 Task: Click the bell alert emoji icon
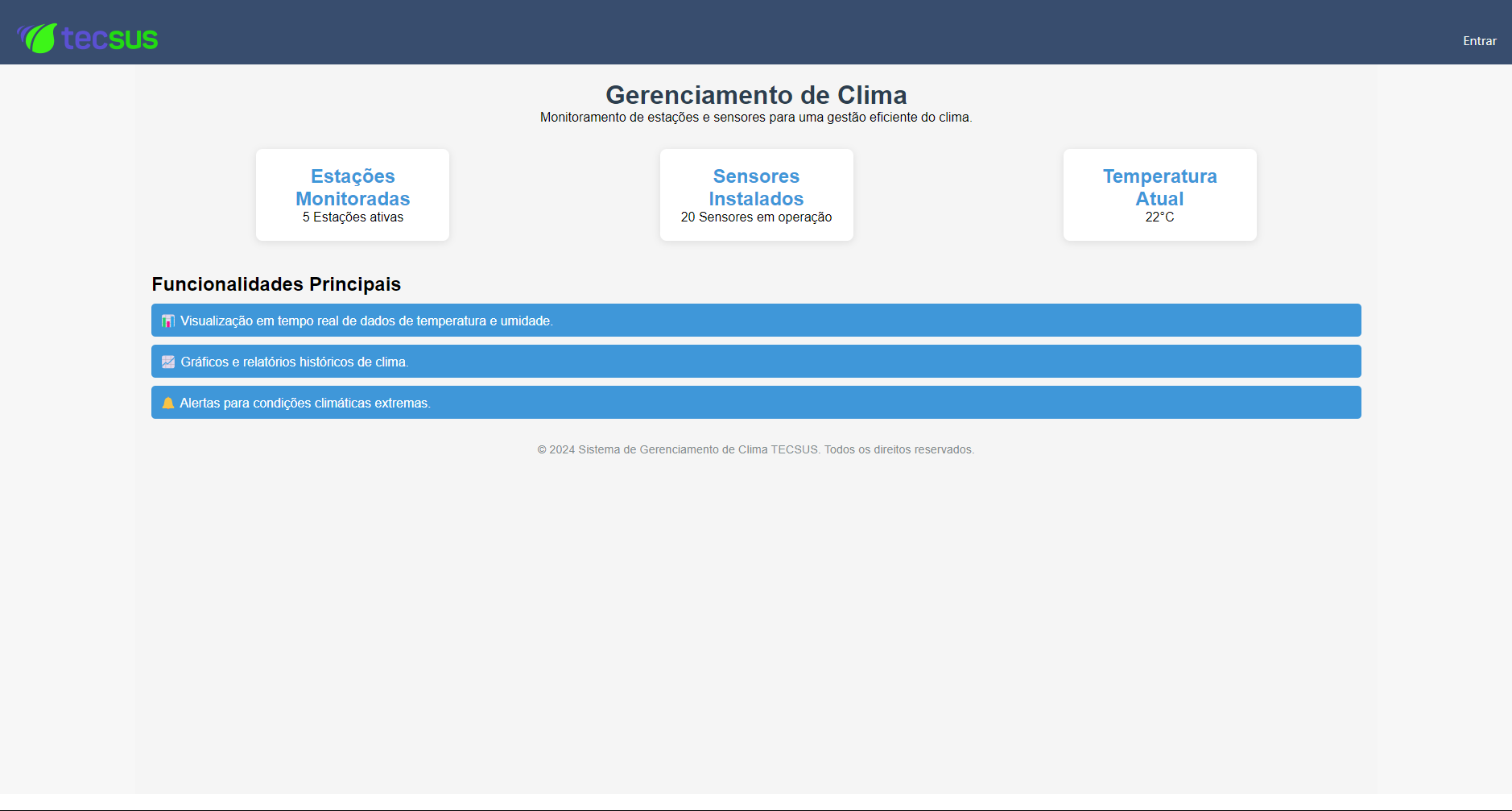[168, 403]
